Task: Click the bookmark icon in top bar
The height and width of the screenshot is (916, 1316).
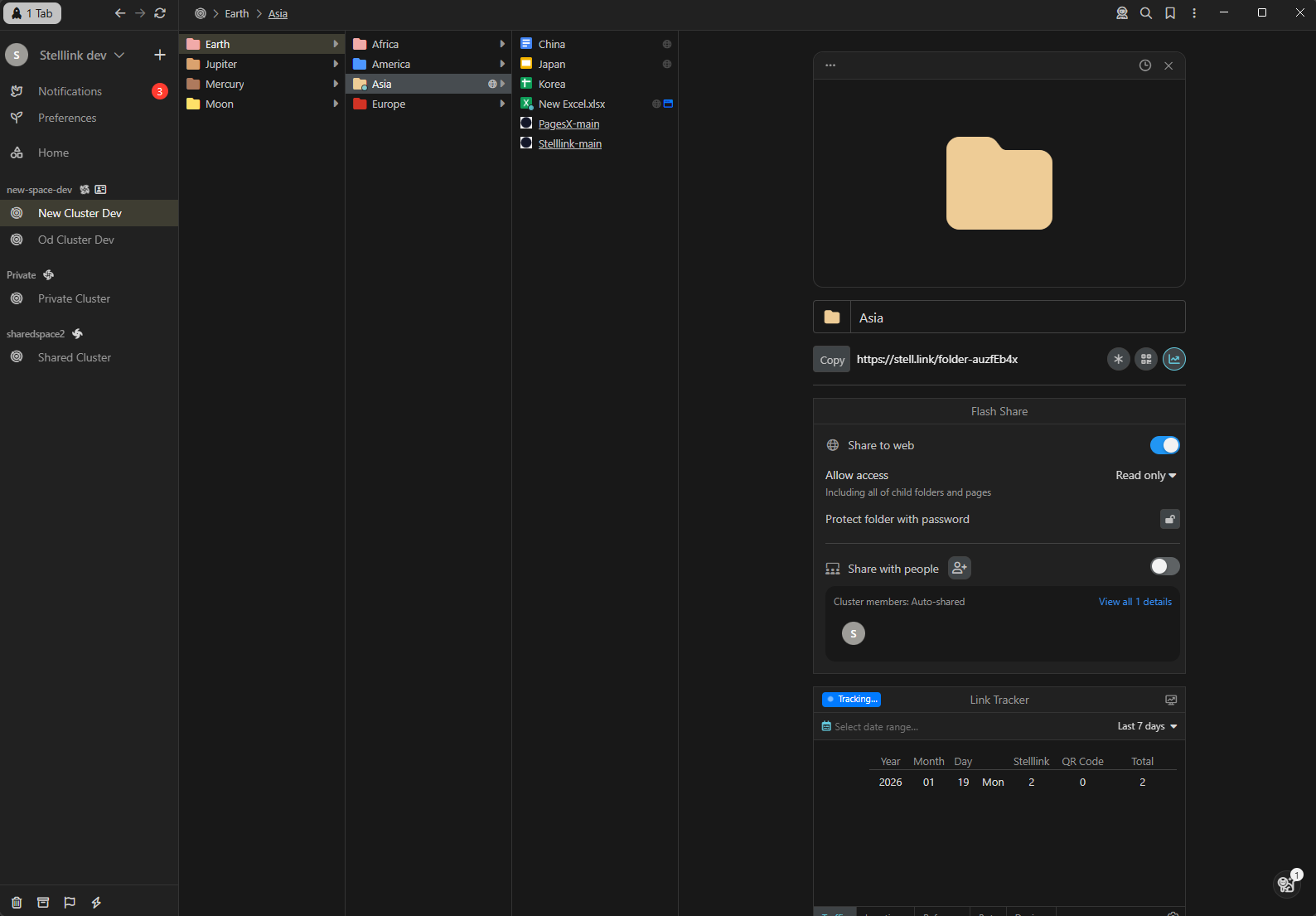Action: [x=1170, y=13]
